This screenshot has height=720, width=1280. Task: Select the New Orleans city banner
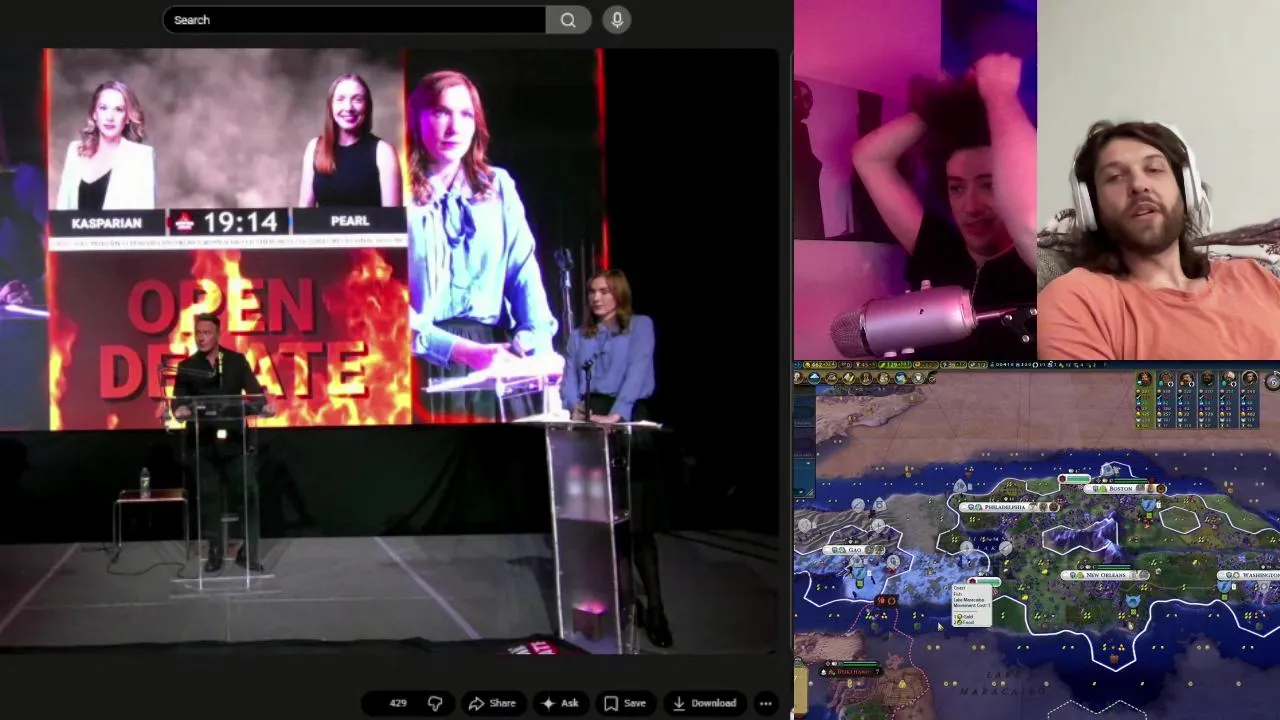point(1105,575)
